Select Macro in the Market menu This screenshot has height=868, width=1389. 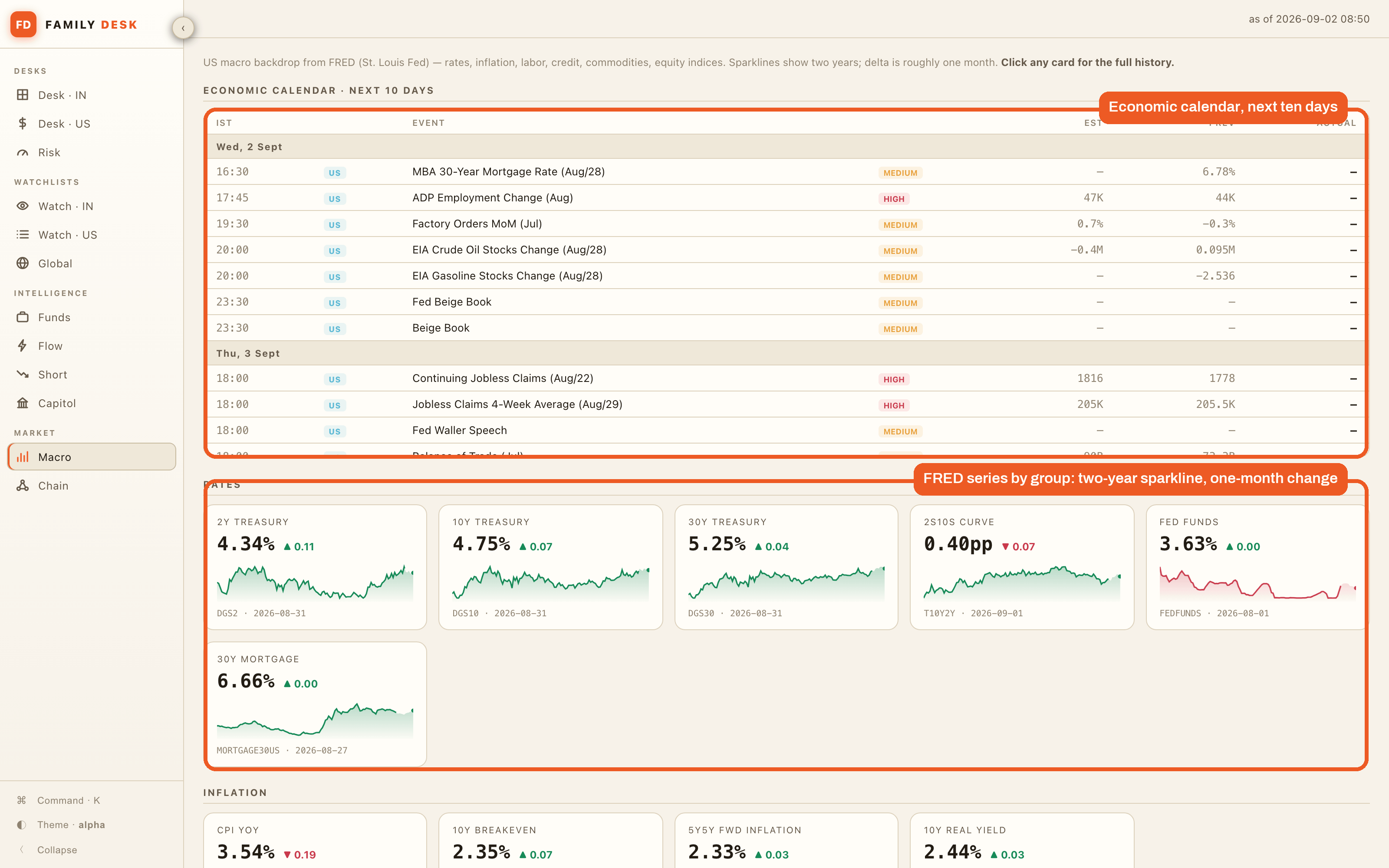[92, 457]
